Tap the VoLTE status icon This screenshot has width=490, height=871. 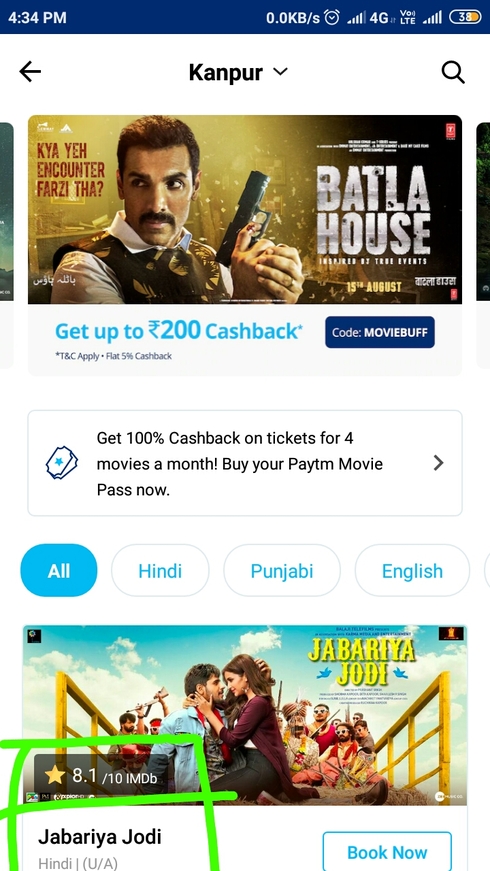[407, 18]
